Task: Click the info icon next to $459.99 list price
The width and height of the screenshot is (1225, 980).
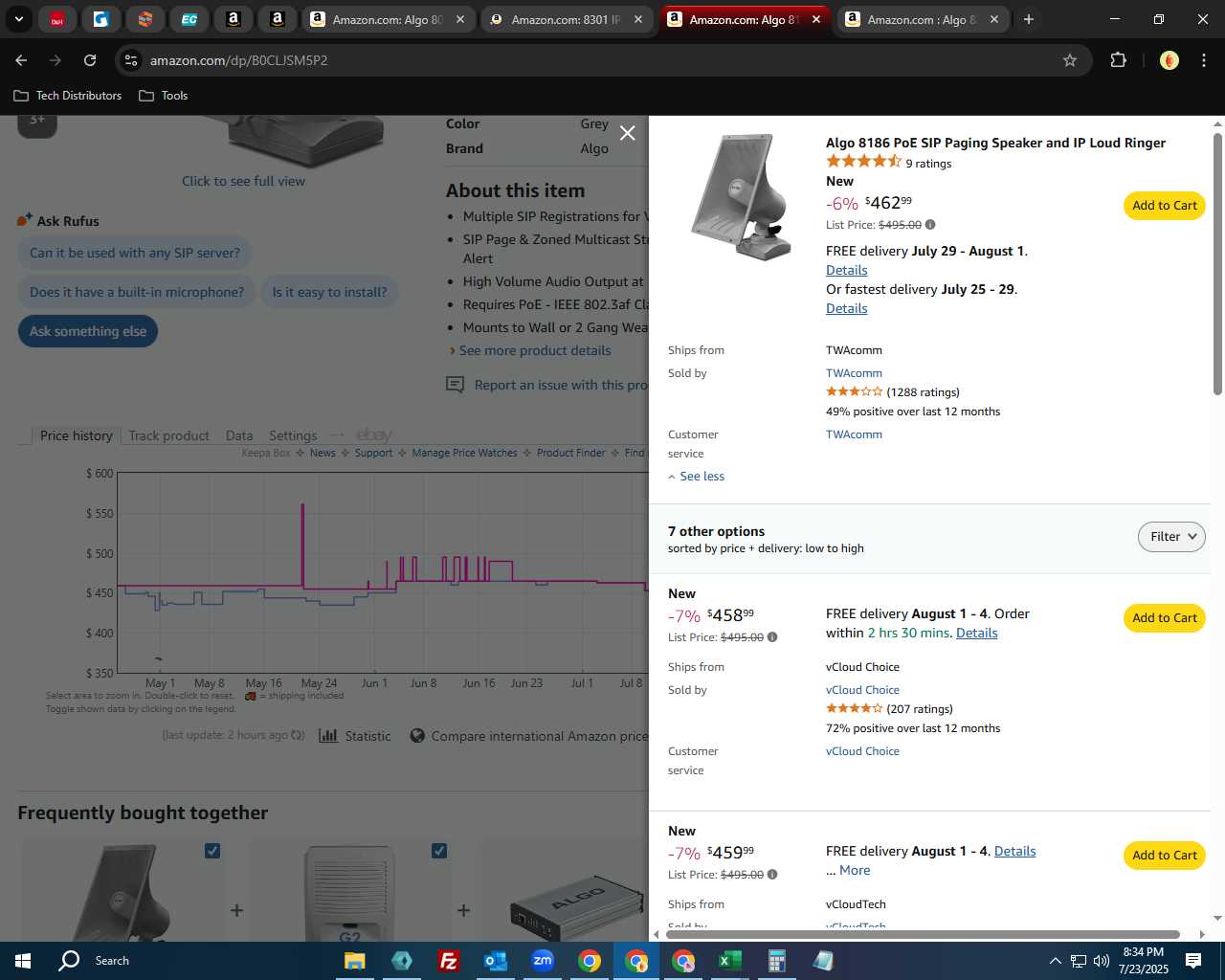Action: pyautogui.click(x=772, y=875)
